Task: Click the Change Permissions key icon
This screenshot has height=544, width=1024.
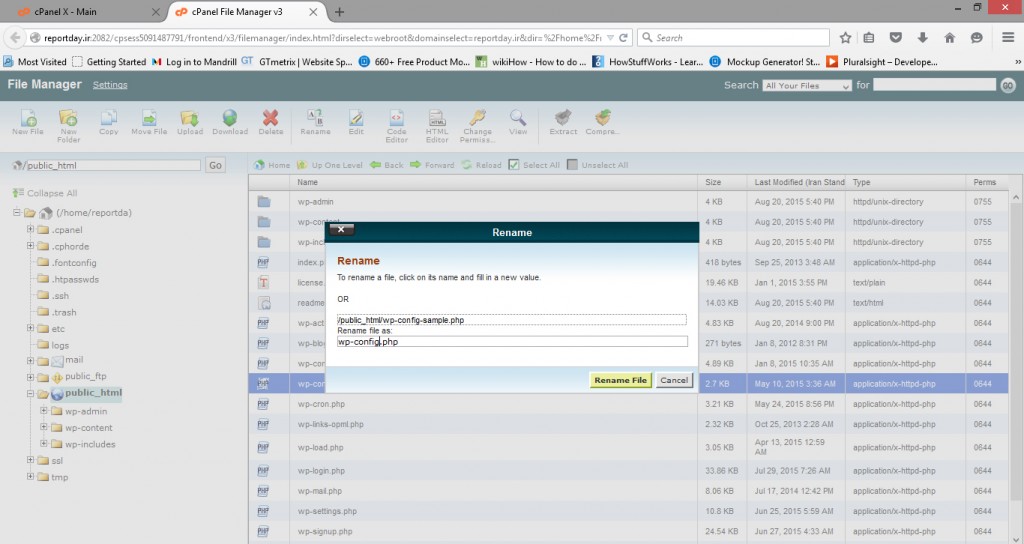Action: pyautogui.click(x=478, y=118)
